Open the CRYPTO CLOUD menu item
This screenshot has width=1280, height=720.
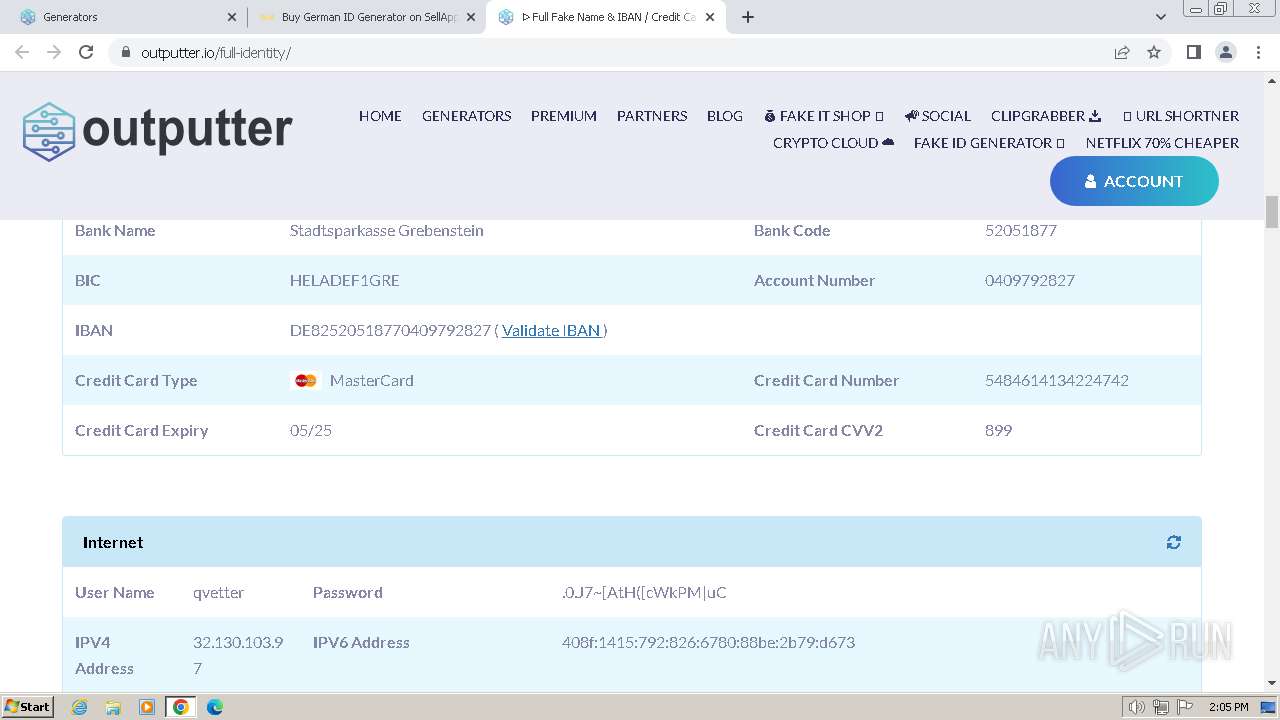[833, 143]
